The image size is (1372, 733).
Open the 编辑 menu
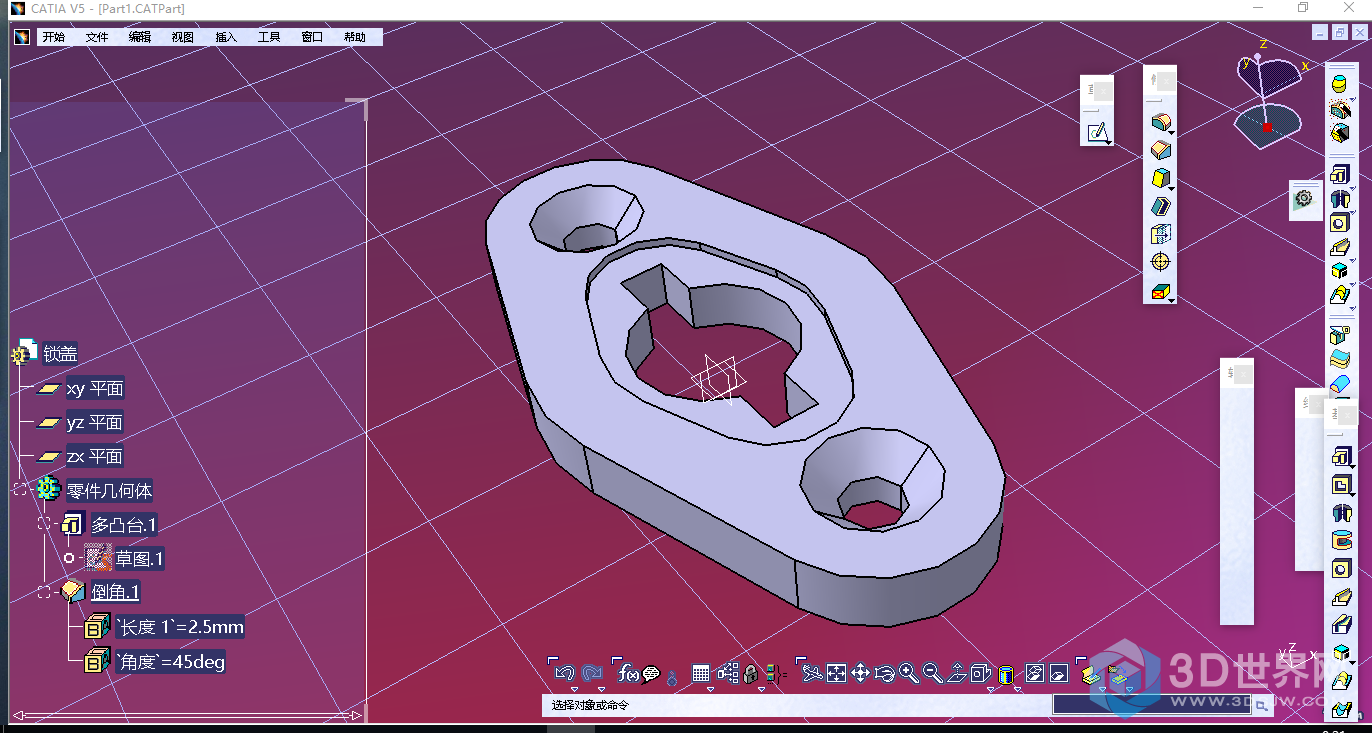(140, 37)
